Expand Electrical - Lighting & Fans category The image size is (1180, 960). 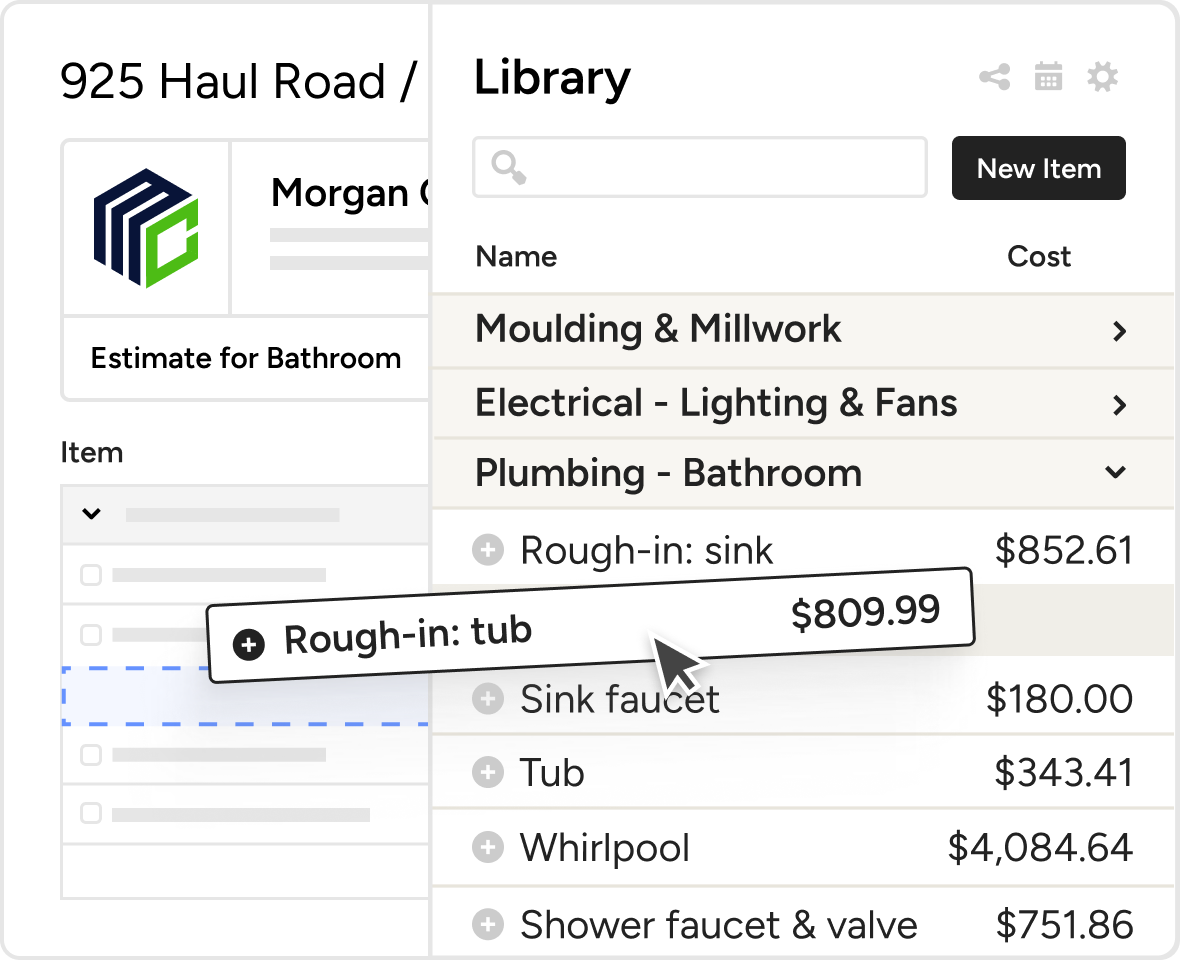[x=1119, y=405]
